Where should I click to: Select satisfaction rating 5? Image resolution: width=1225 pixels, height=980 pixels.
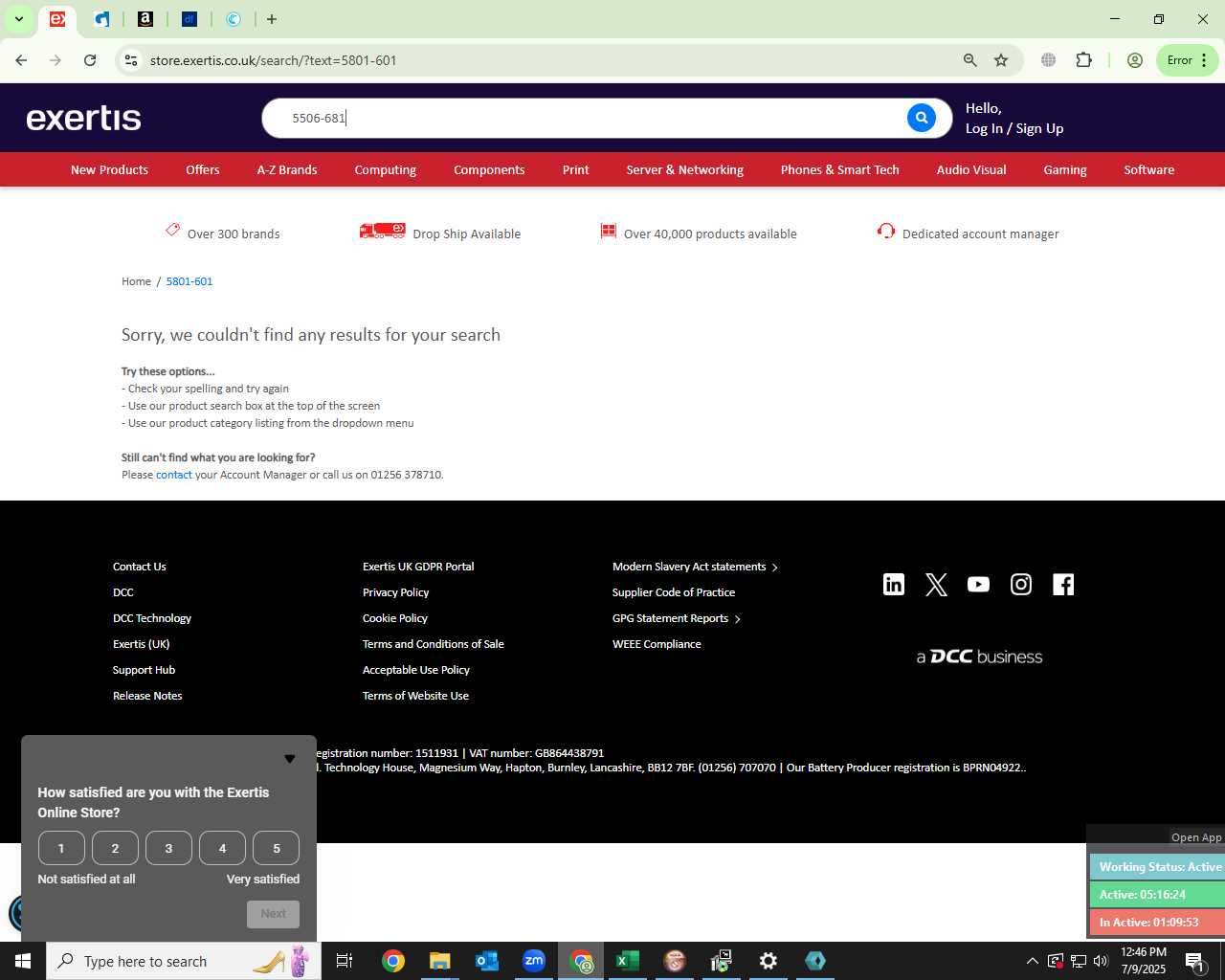277,848
